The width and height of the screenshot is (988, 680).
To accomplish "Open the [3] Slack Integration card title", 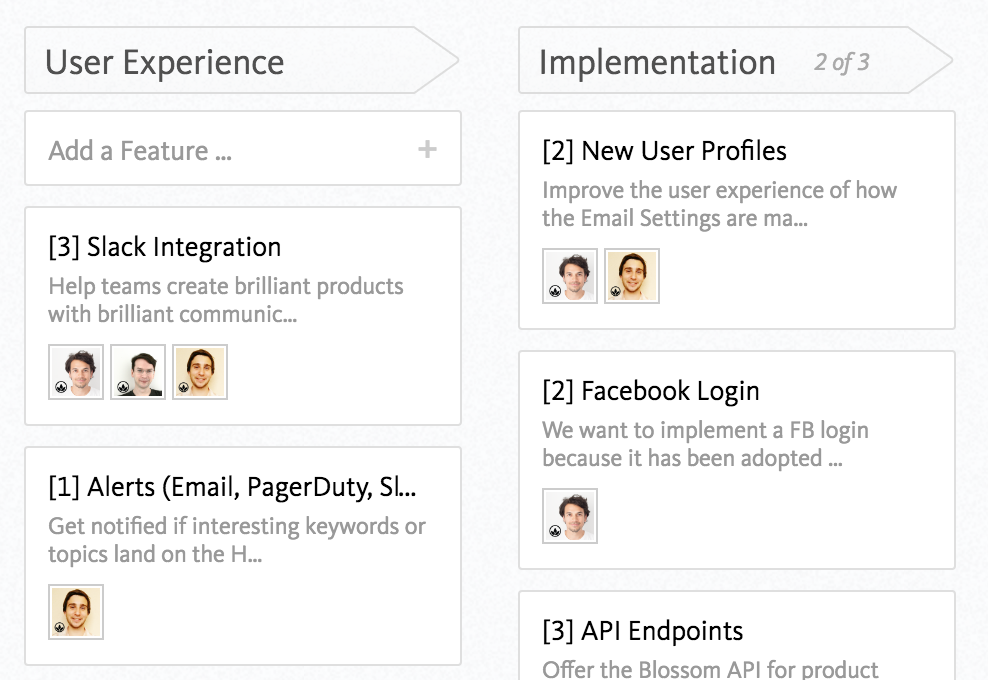I will point(164,247).
